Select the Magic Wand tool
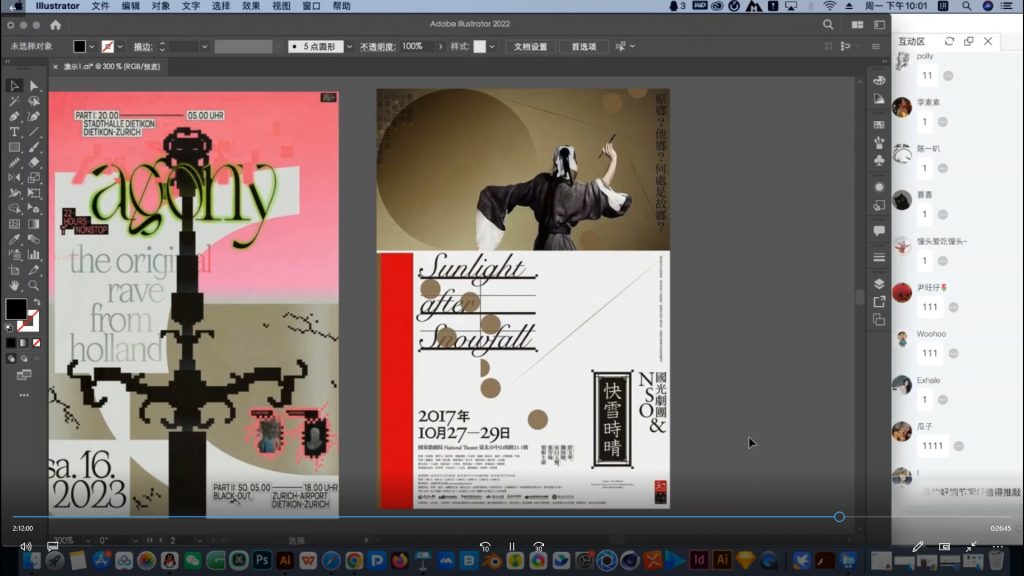This screenshot has height=576, width=1024. 14,101
